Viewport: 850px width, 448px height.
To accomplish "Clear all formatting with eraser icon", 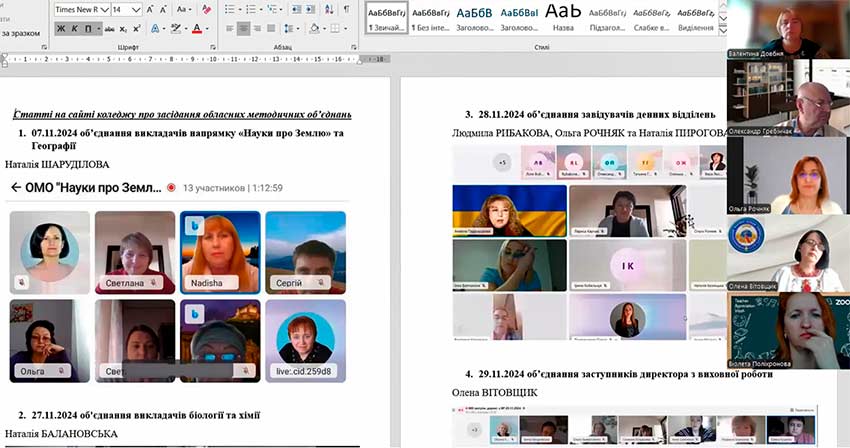I will click(208, 9).
